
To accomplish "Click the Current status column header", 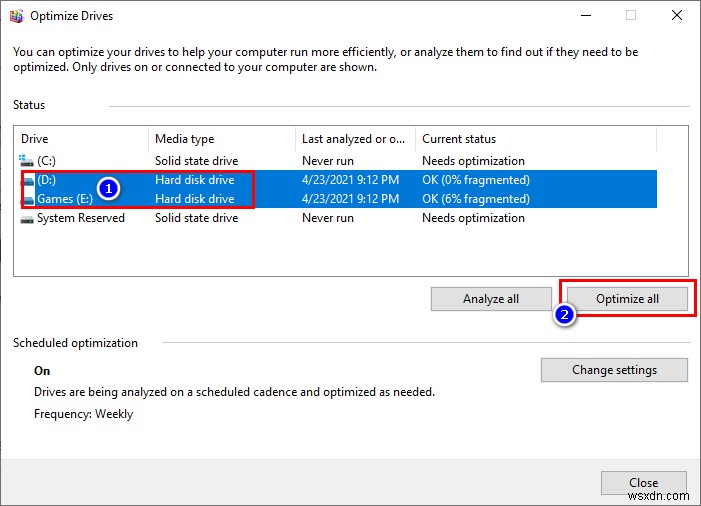I will click(x=536, y=139).
